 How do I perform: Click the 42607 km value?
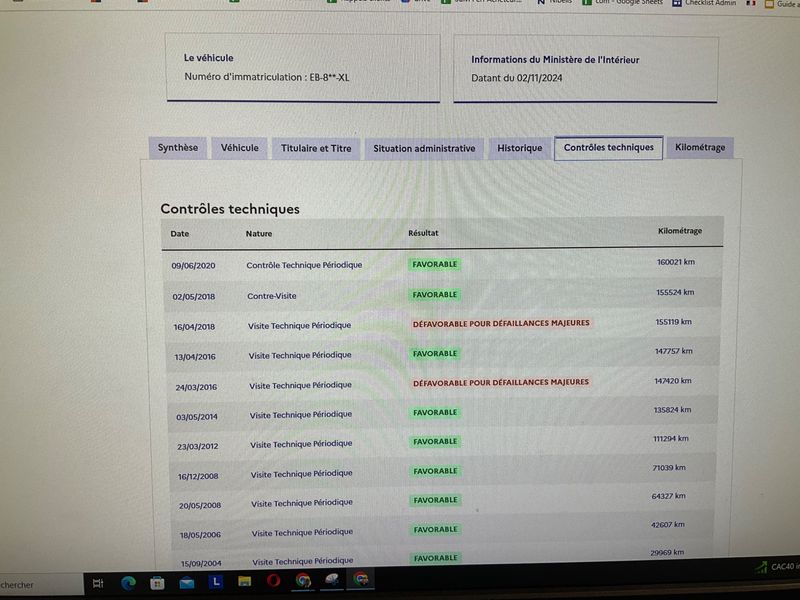(x=668, y=524)
